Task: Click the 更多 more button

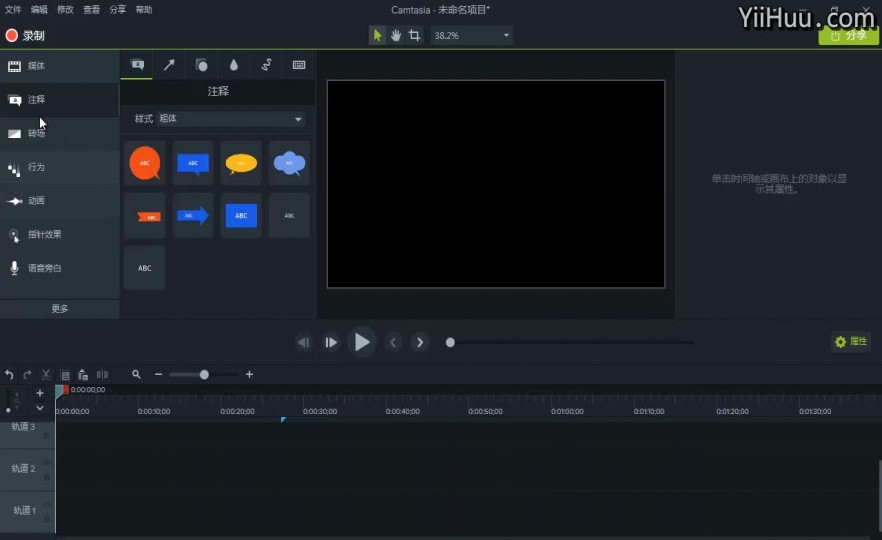Action: point(60,309)
